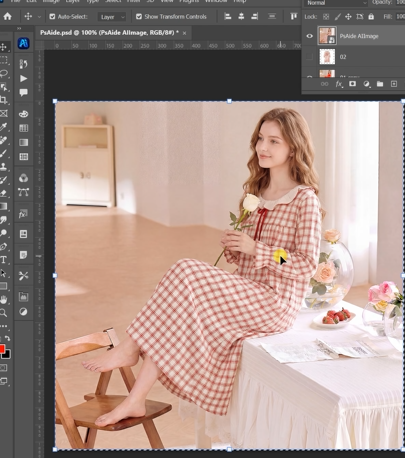Click the add layer mask icon
This screenshot has height=458, width=405.
click(x=352, y=84)
